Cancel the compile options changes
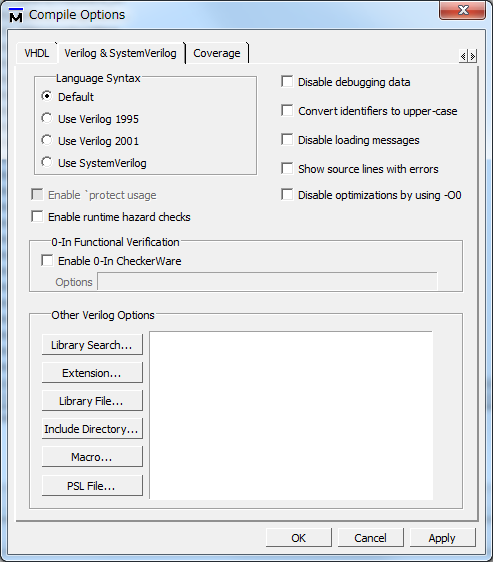 [370, 538]
